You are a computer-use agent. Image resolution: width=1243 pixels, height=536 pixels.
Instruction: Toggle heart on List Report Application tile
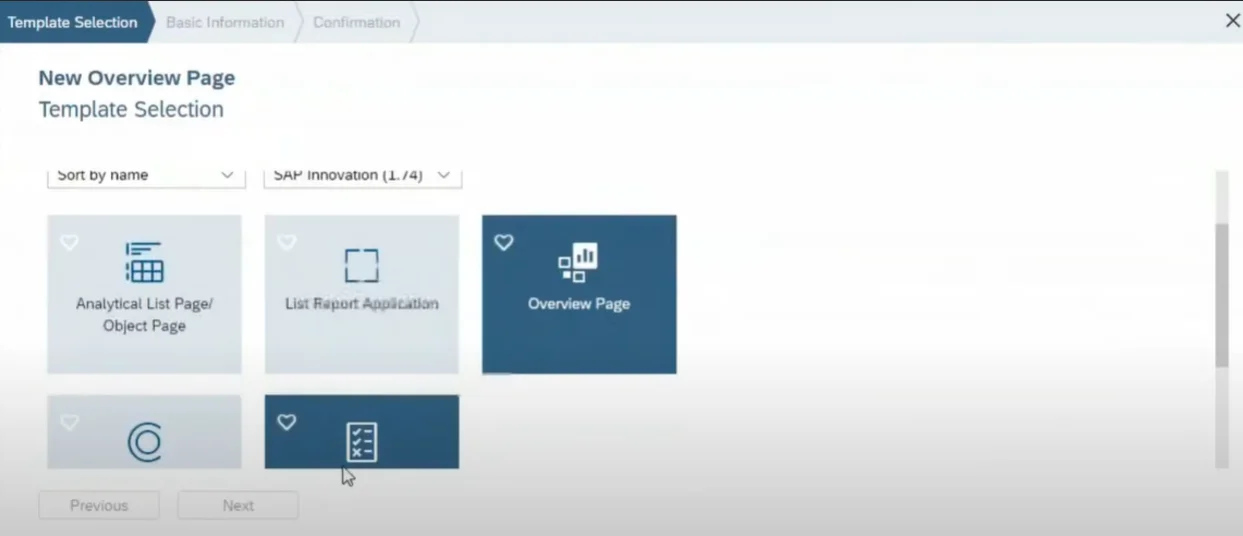(287, 242)
